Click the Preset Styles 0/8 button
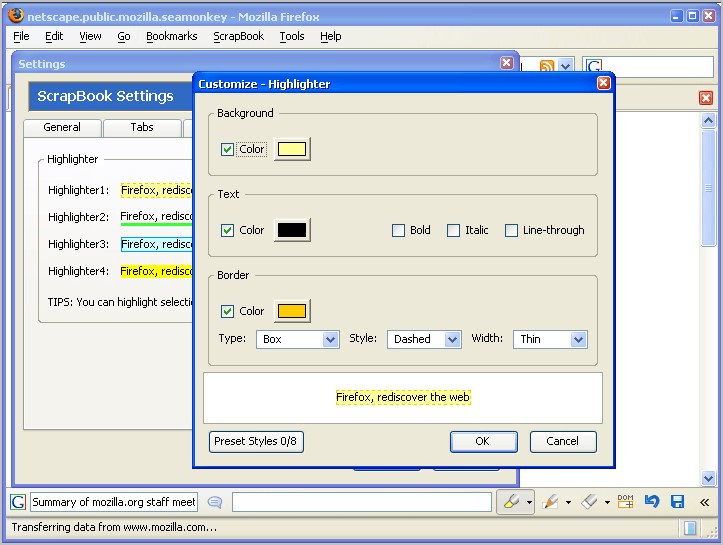The width and height of the screenshot is (723, 545). click(x=256, y=441)
